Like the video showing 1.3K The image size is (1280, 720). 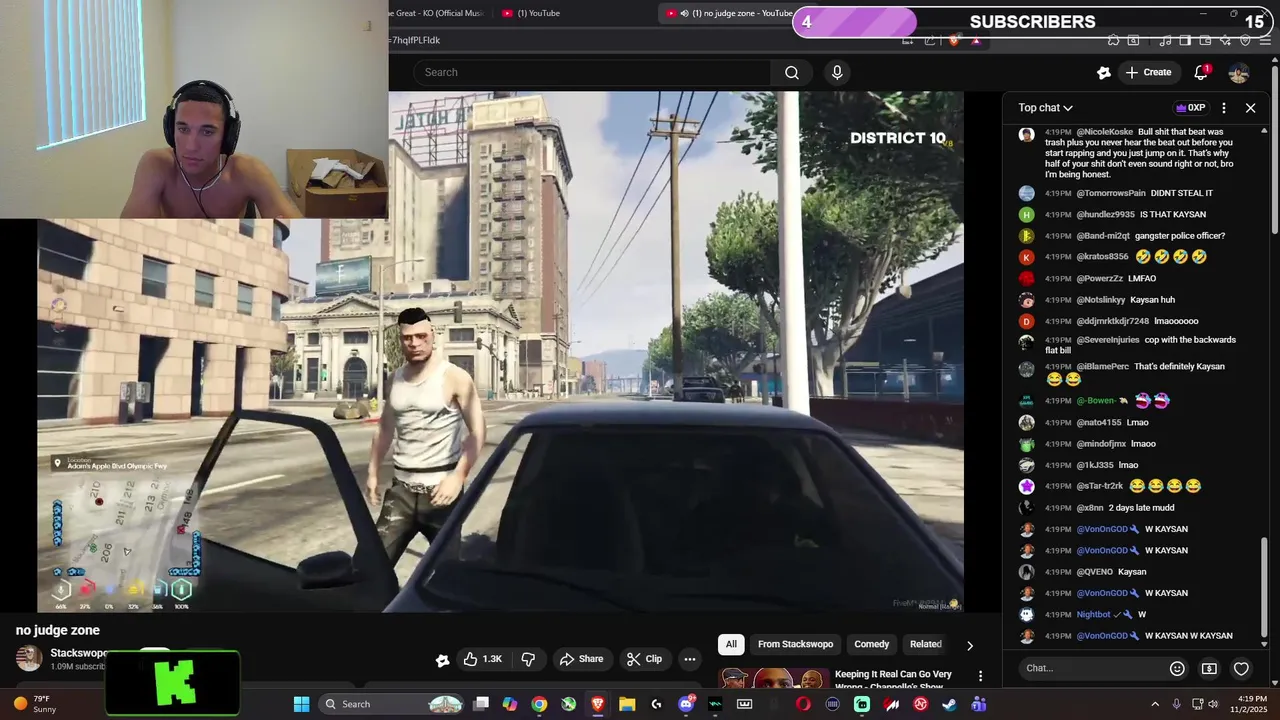[483, 659]
